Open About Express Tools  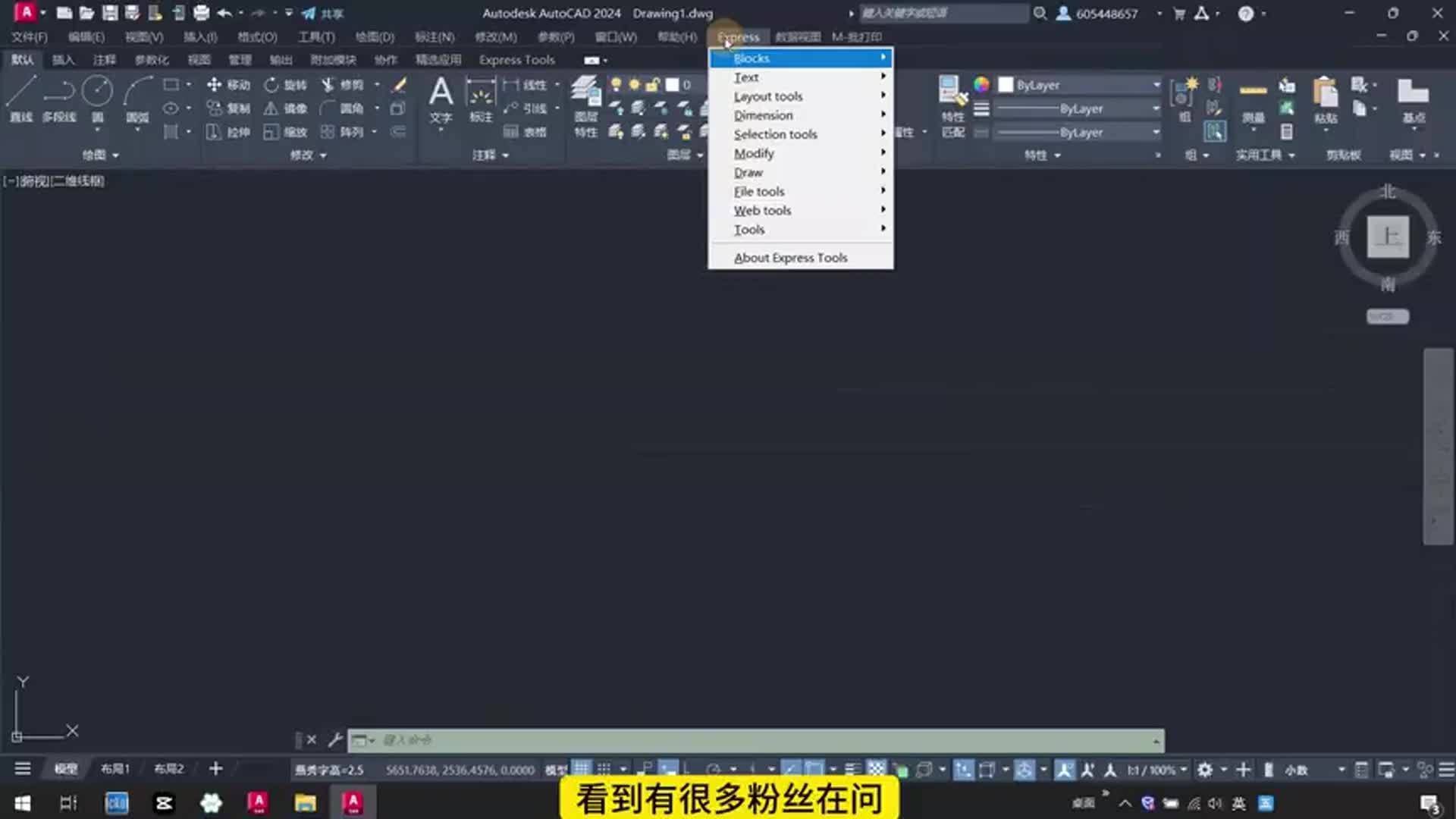[x=790, y=258]
